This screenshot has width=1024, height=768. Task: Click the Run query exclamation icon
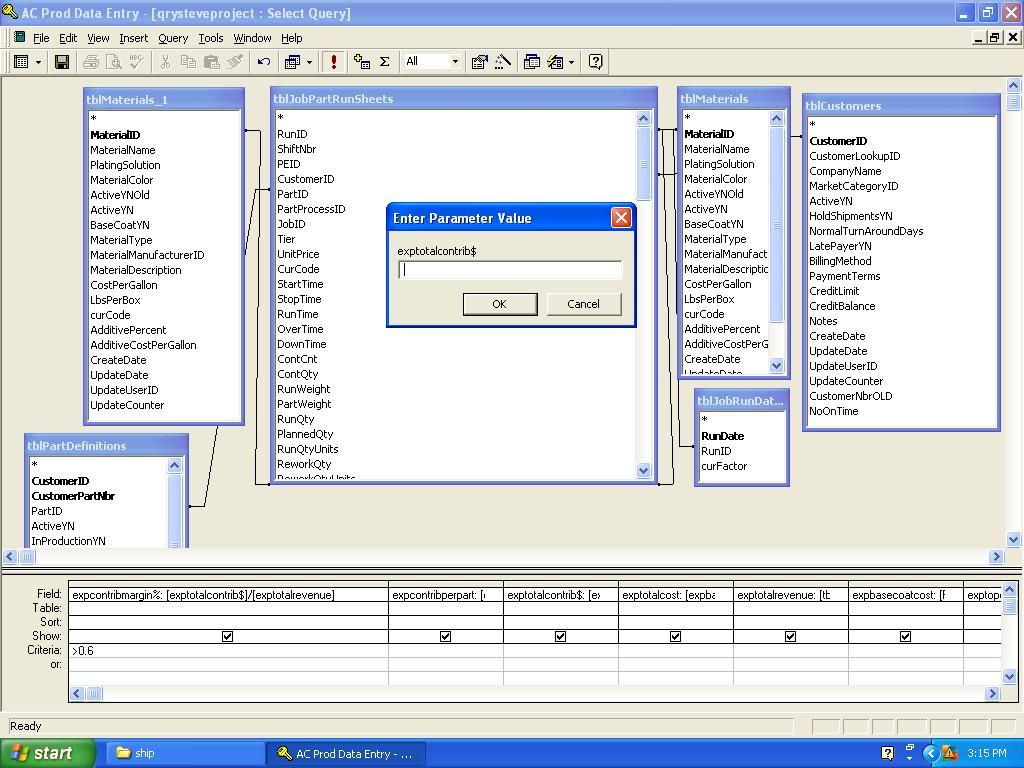pos(334,62)
